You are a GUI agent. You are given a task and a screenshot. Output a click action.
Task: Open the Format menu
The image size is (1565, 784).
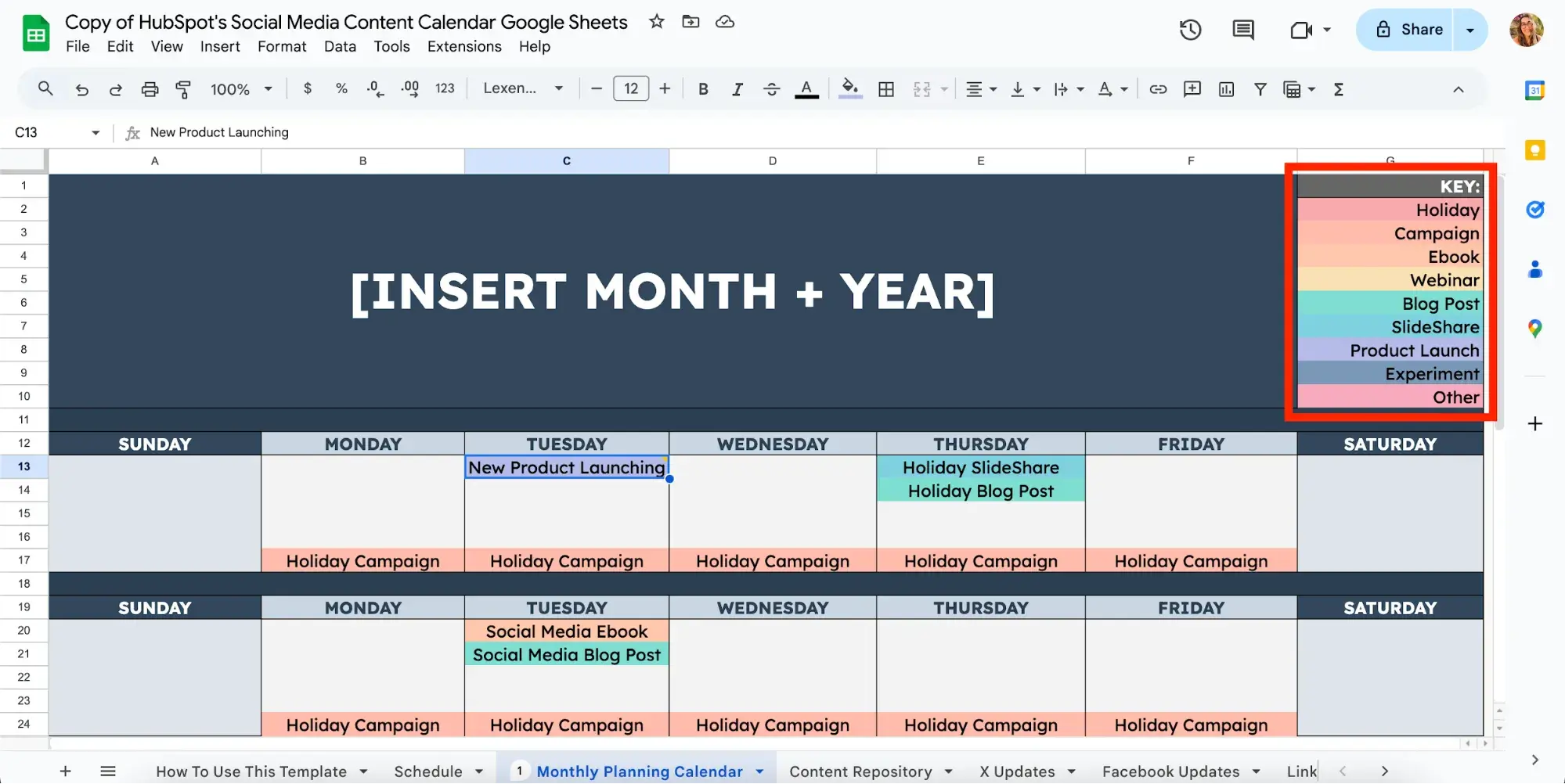(282, 46)
